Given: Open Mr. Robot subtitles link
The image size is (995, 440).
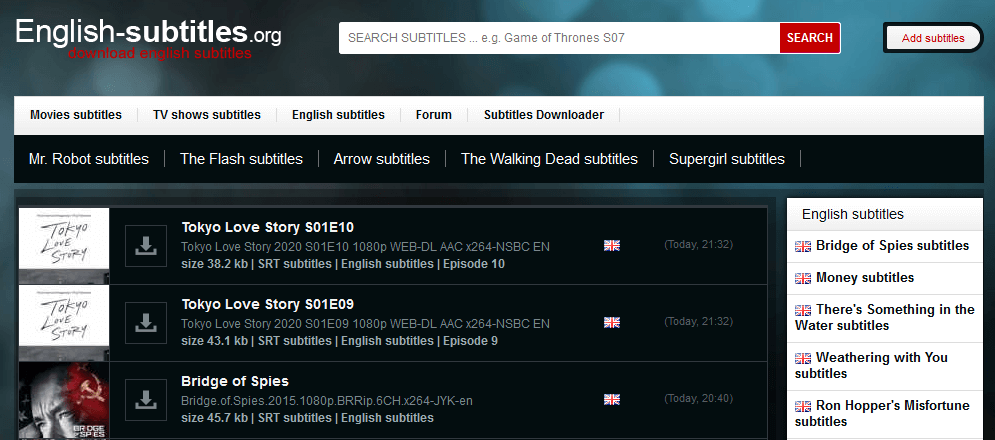Looking at the screenshot, I should tap(89, 159).
